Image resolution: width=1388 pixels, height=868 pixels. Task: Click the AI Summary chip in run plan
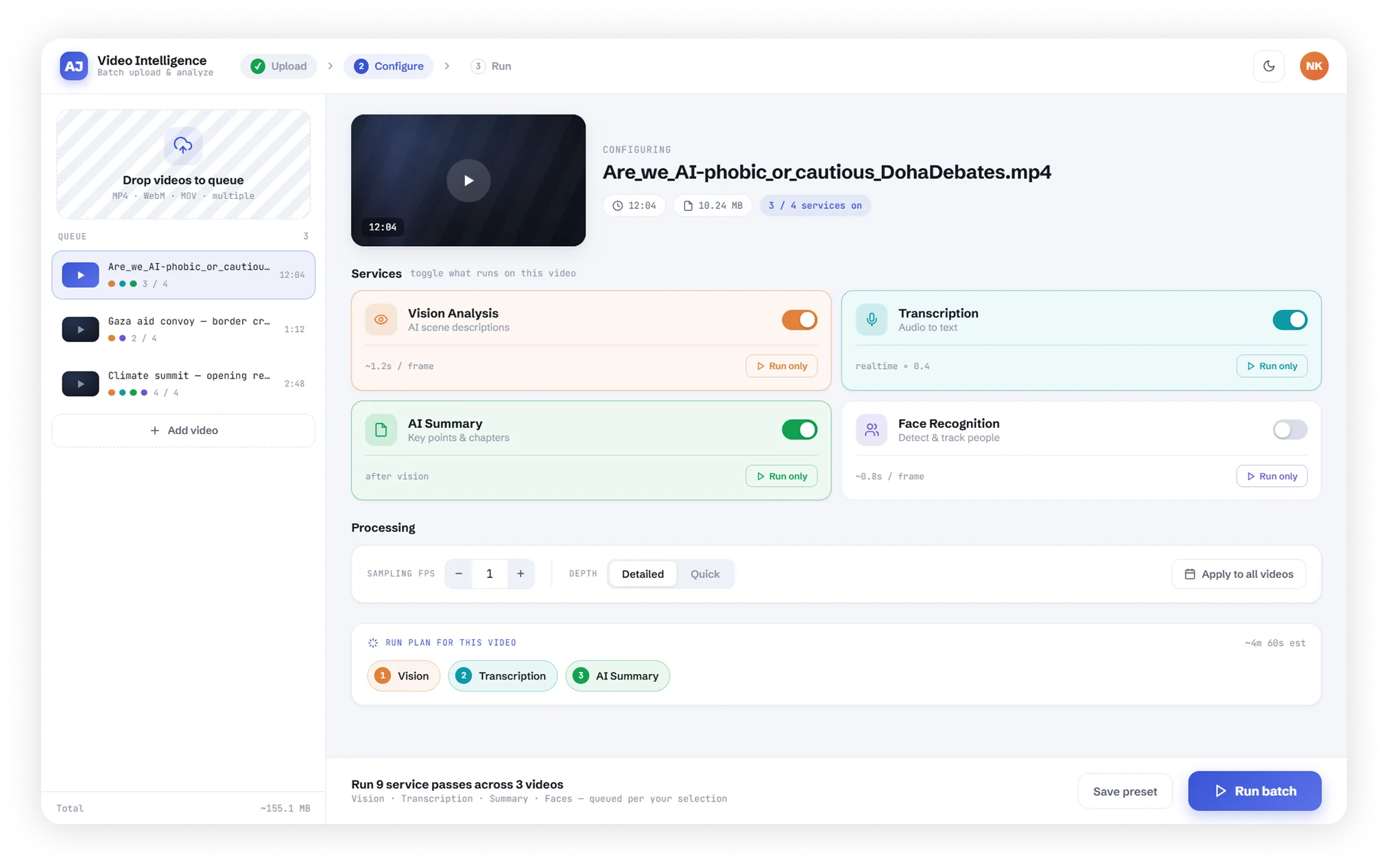click(x=617, y=676)
